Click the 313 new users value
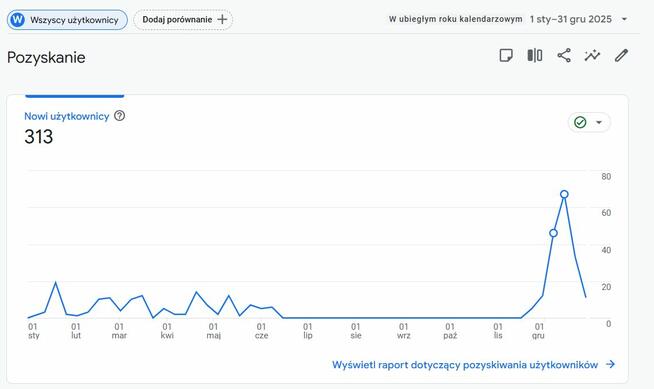 click(x=39, y=137)
